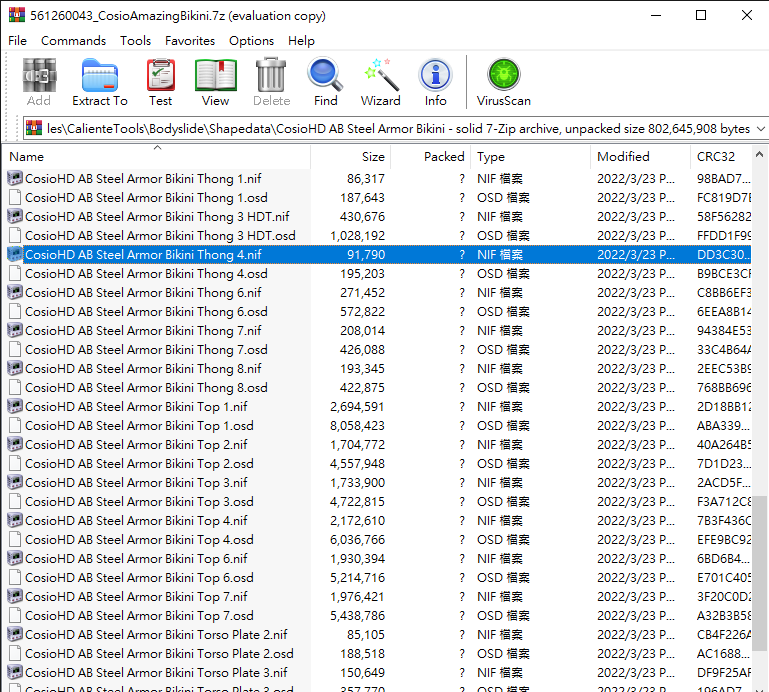
Task: Click the Extract To toolbar icon
Action: (x=100, y=76)
